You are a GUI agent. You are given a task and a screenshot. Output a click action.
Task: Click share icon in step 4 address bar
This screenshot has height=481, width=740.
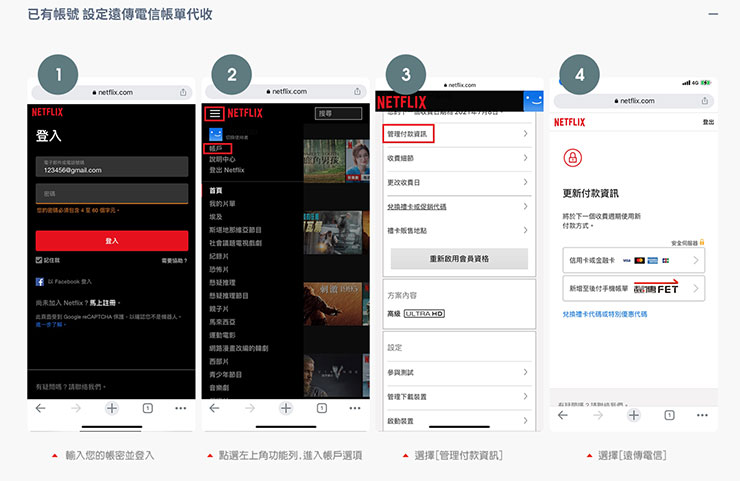(705, 101)
